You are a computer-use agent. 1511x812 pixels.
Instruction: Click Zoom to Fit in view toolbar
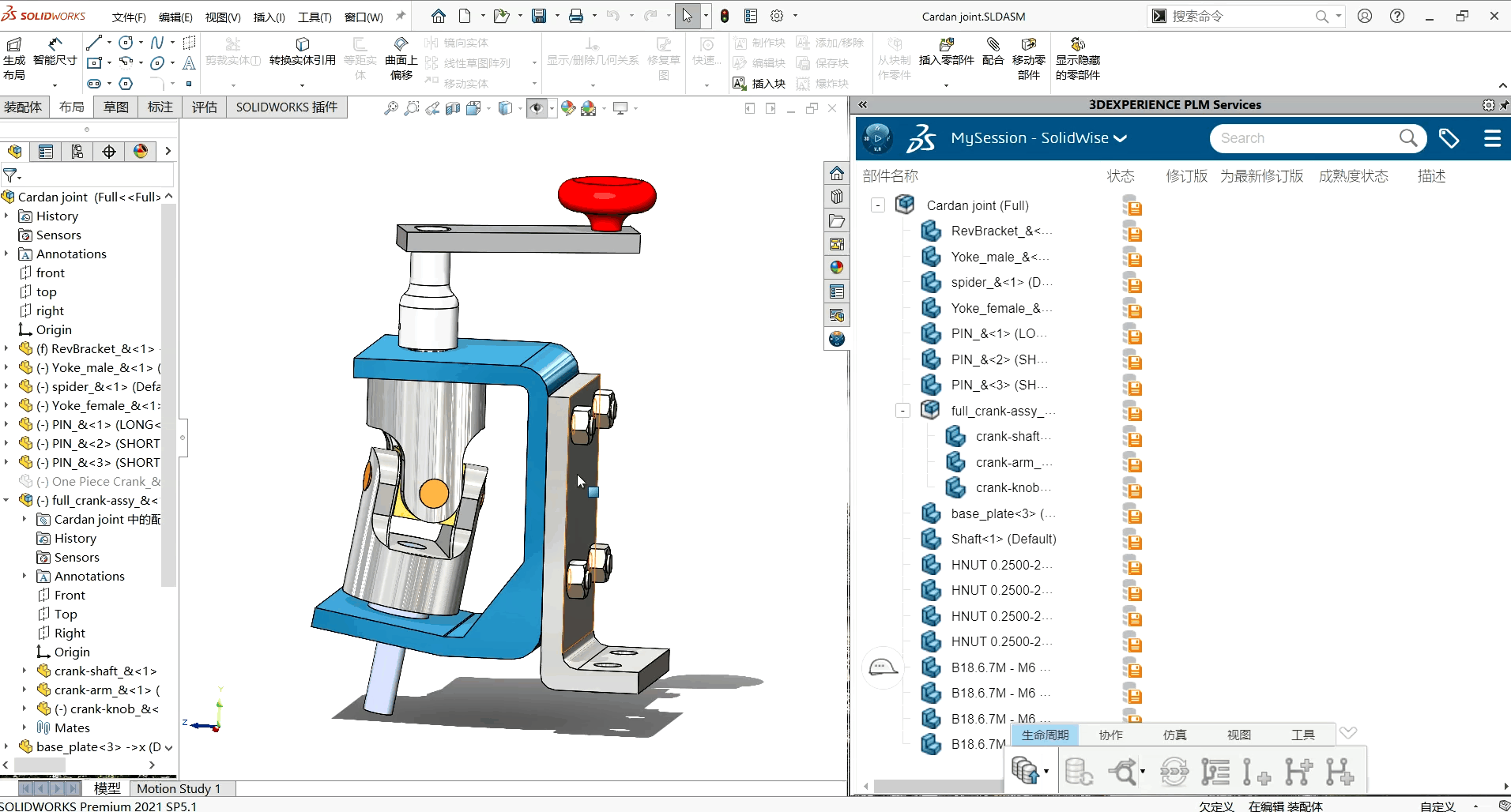(391, 108)
